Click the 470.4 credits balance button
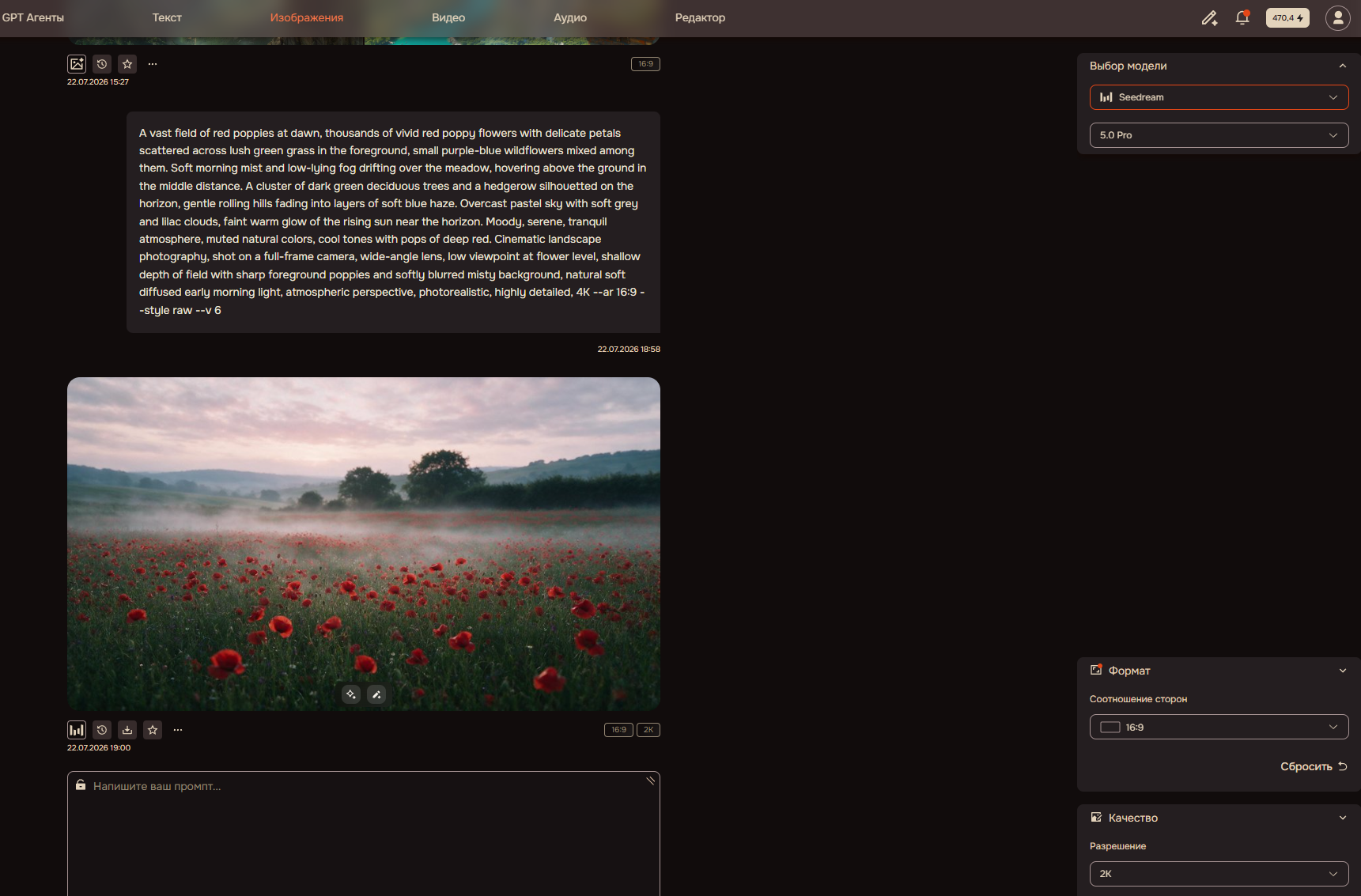The height and width of the screenshot is (896, 1361). coord(1287,17)
